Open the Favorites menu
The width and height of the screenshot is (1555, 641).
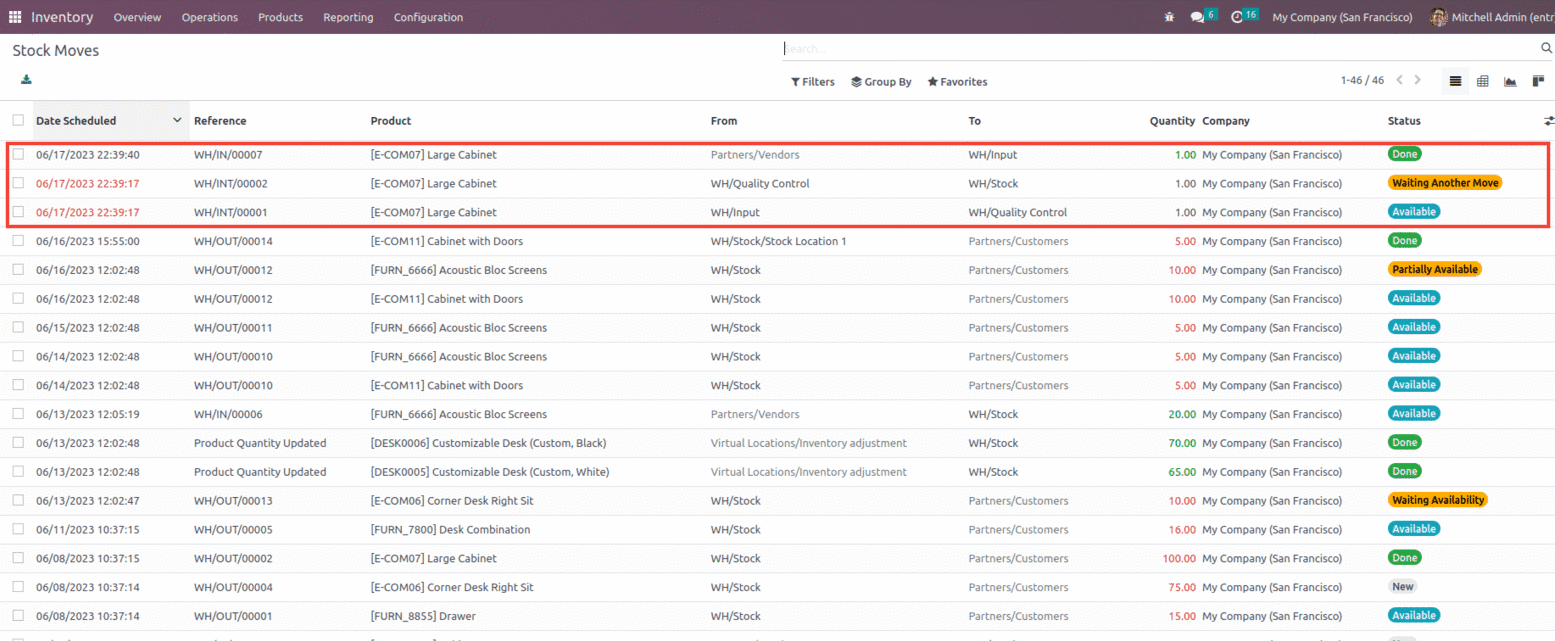(956, 81)
